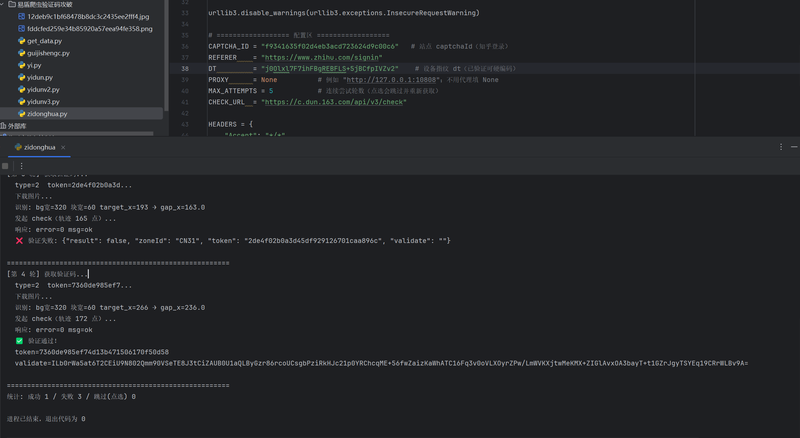Click the project tree horizontal scrollbar
The image size is (800, 438).
tap(77, 134)
